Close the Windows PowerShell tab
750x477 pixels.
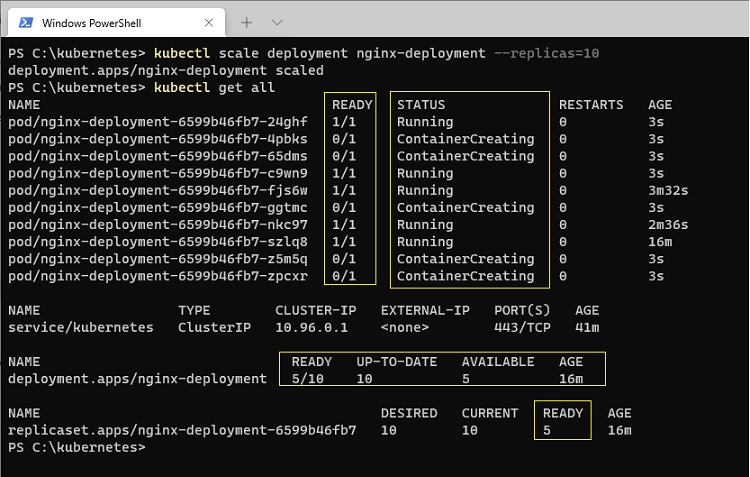click(209, 22)
